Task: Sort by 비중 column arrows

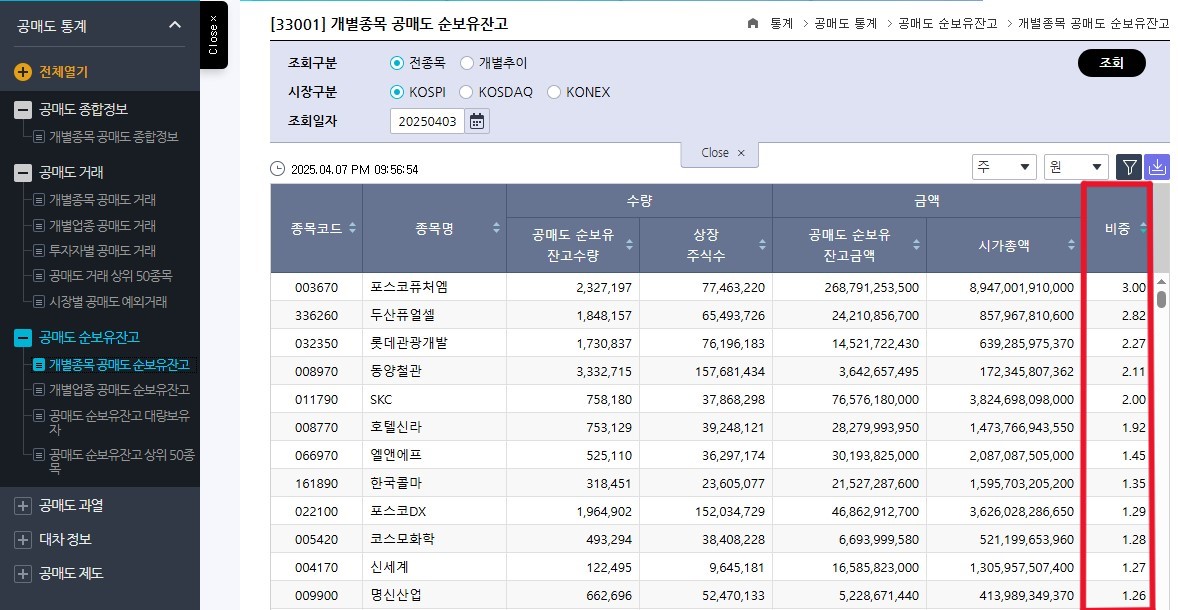Action: (1143, 228)
